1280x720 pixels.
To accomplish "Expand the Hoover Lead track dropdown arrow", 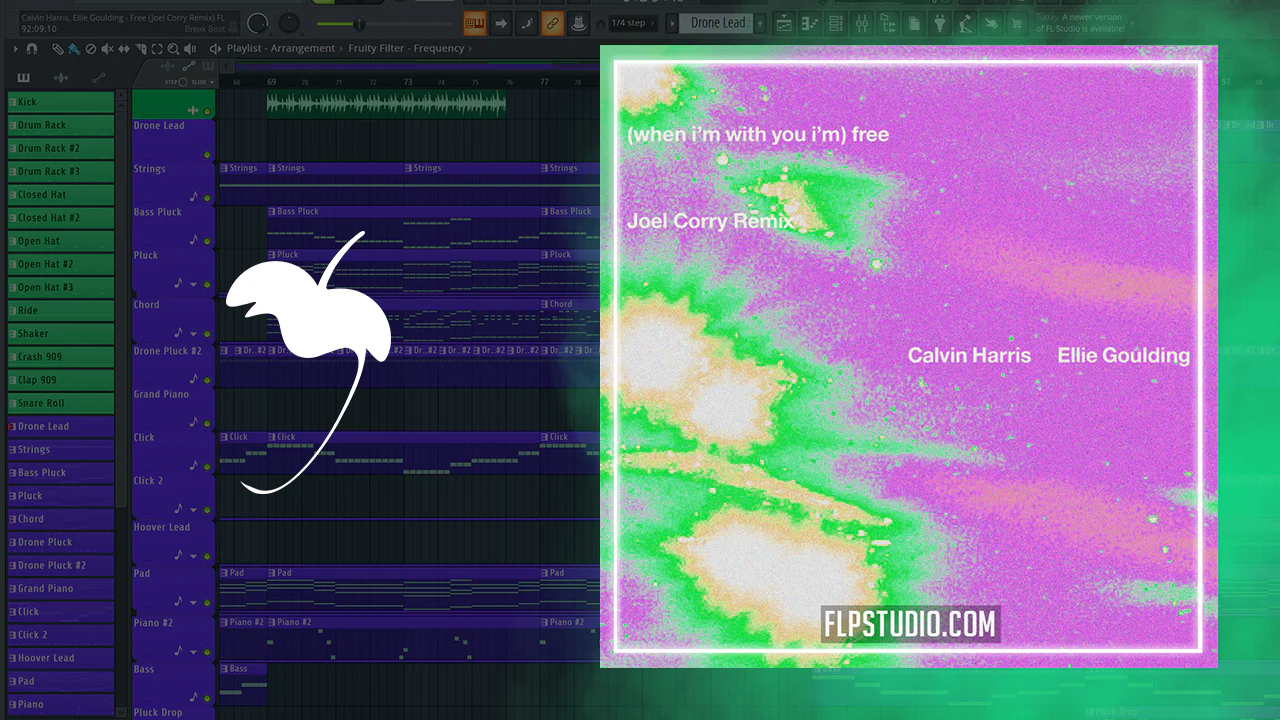I will tap(193, 555).
